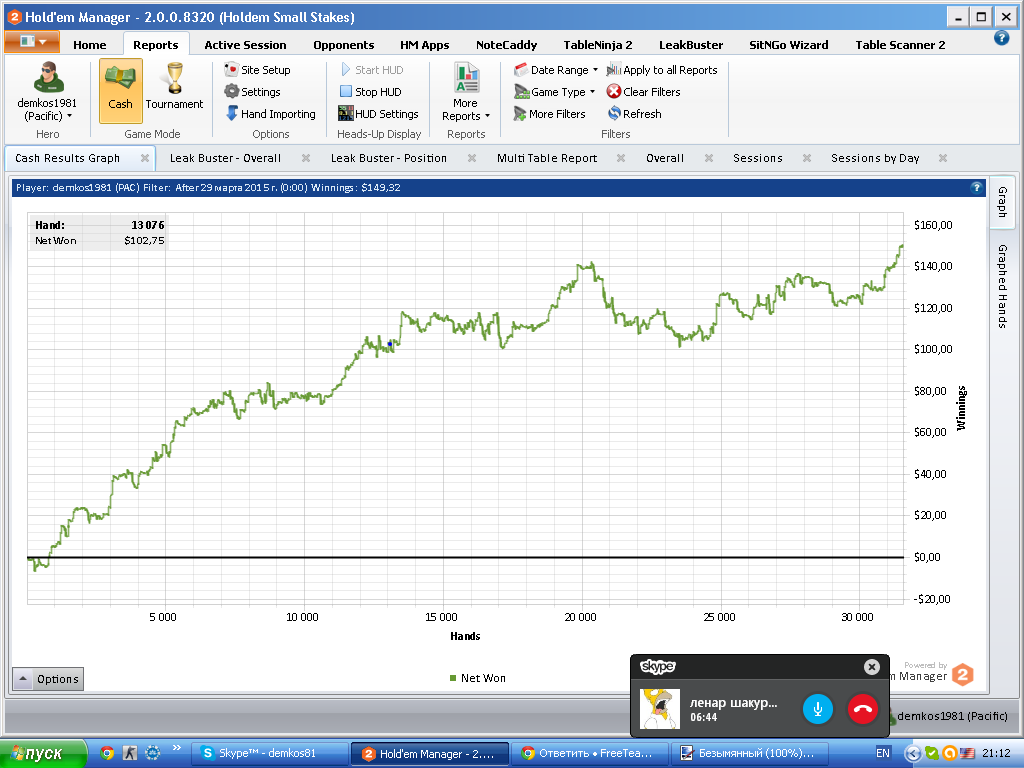Click the Start HUD button
Screen dimensions: 1024x768
[372, 70]
